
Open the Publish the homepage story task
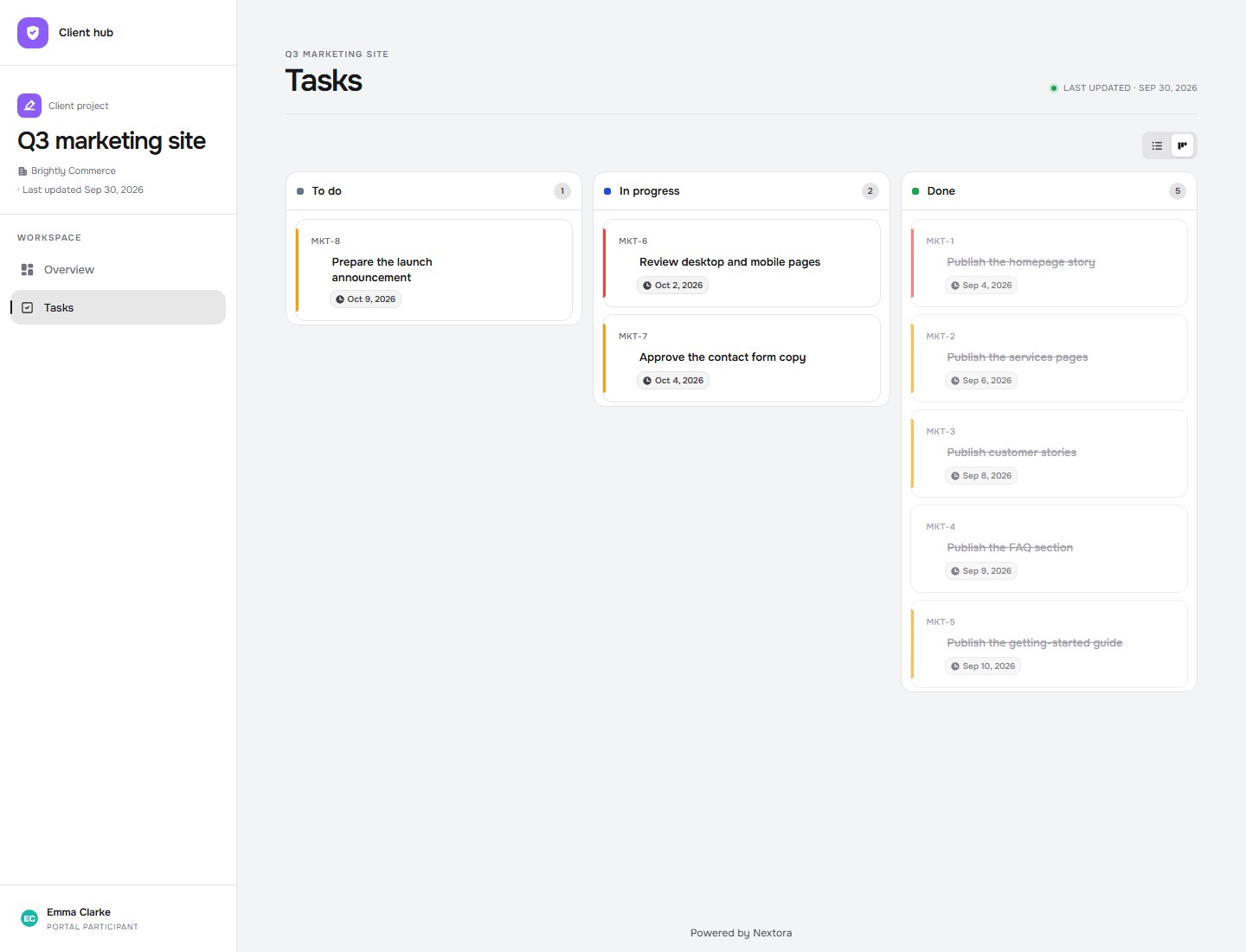(x=1049, y=263)
